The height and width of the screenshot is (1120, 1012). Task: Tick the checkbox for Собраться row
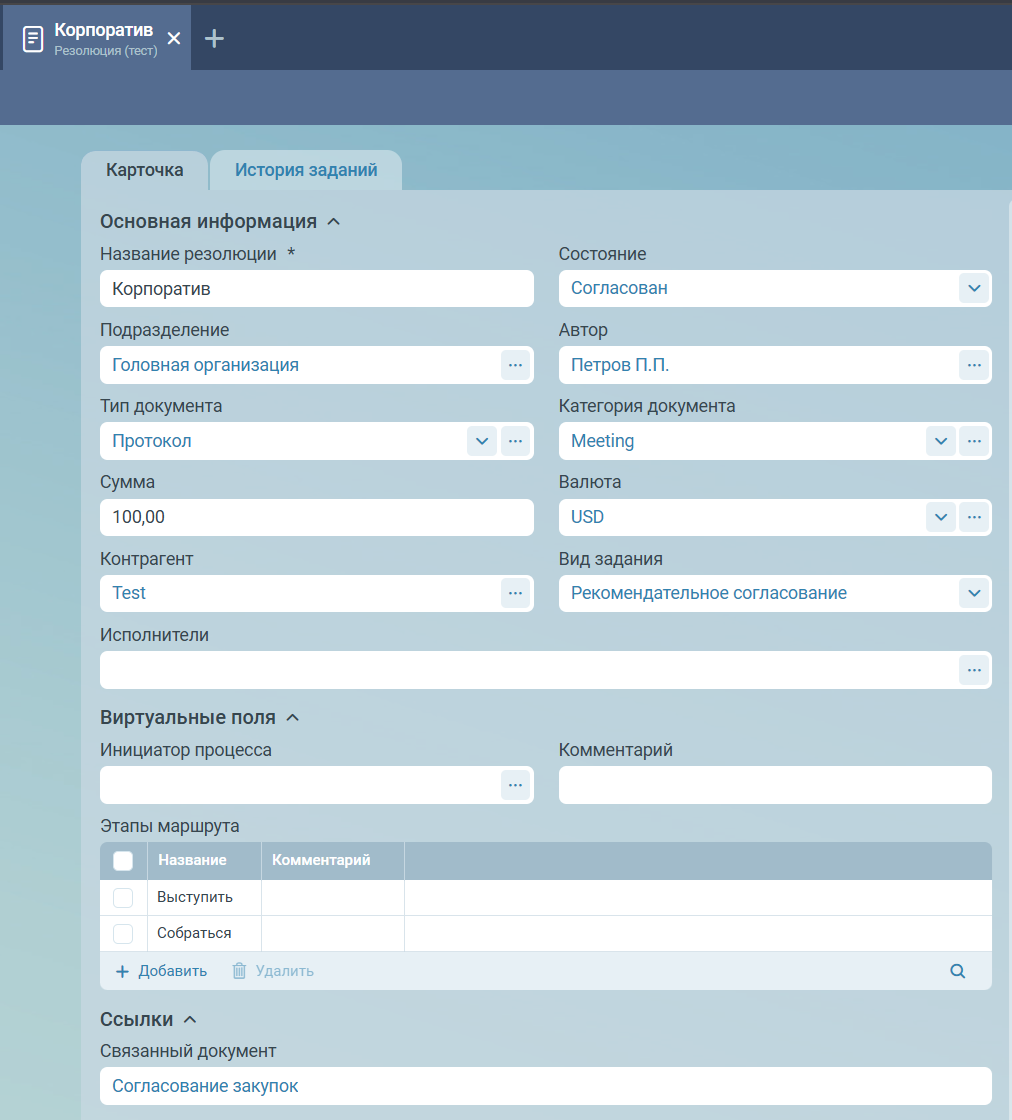[x=123, y=934]
